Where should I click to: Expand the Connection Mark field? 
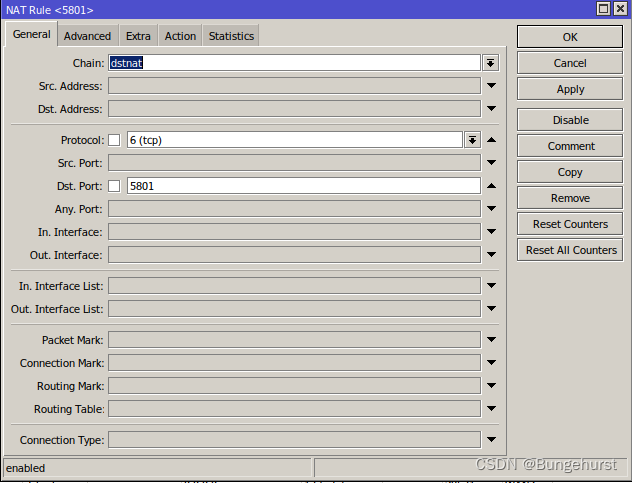[491, 362]
